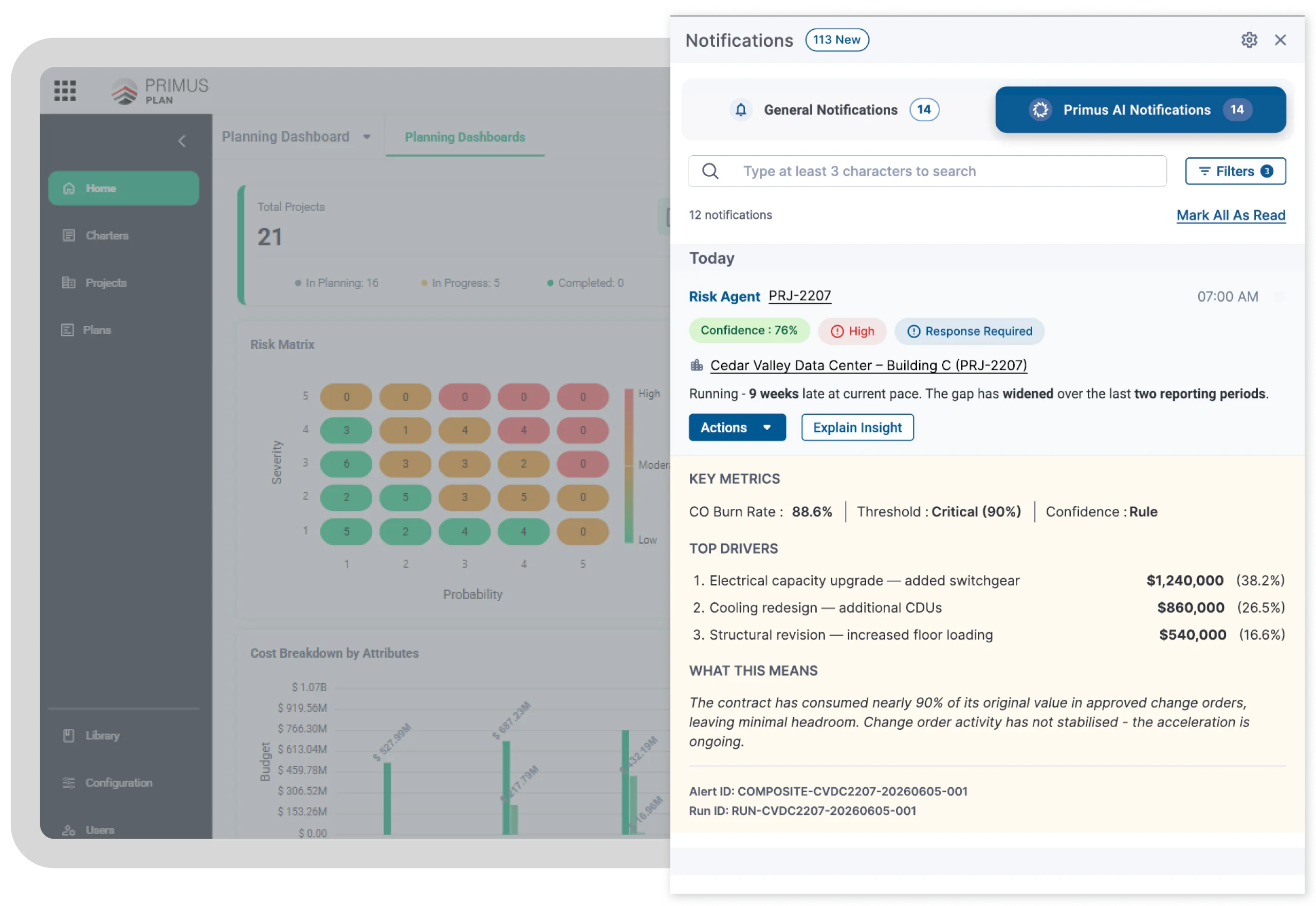
Task: Click the search magnifier icon
Action: click(x=710, y=171)
